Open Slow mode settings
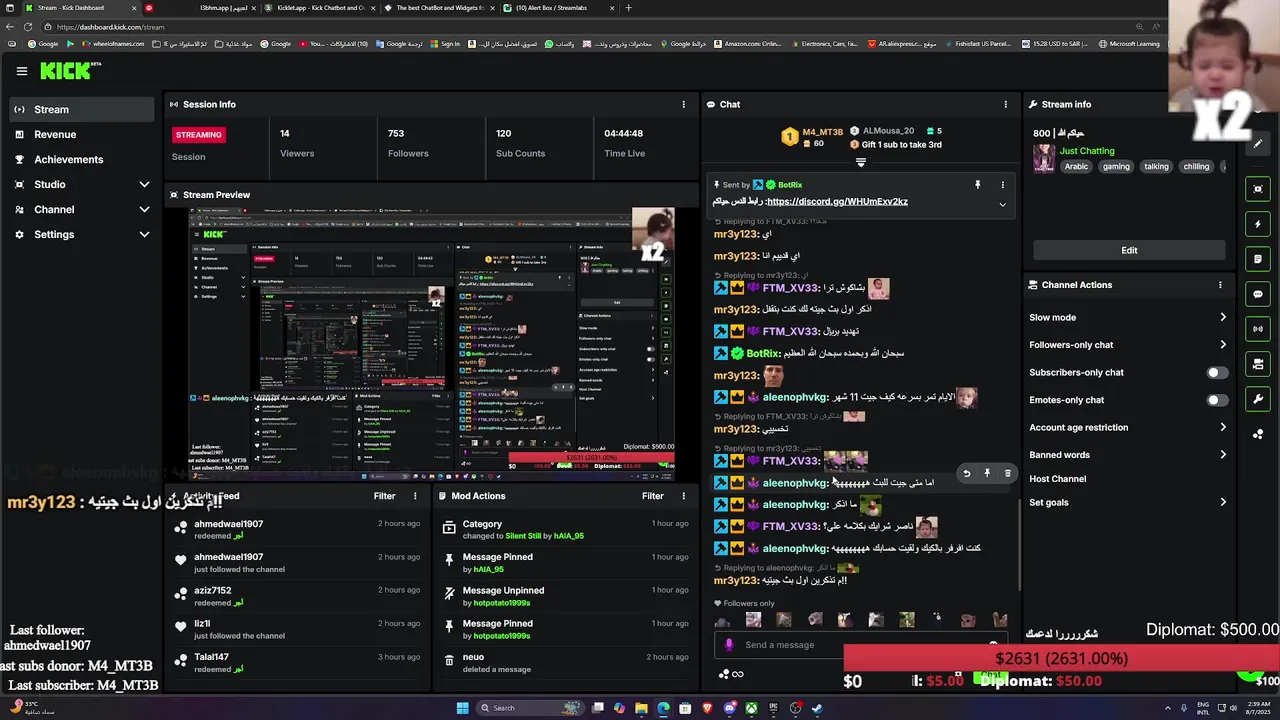1280x720 pixels. coord(1128,317)
